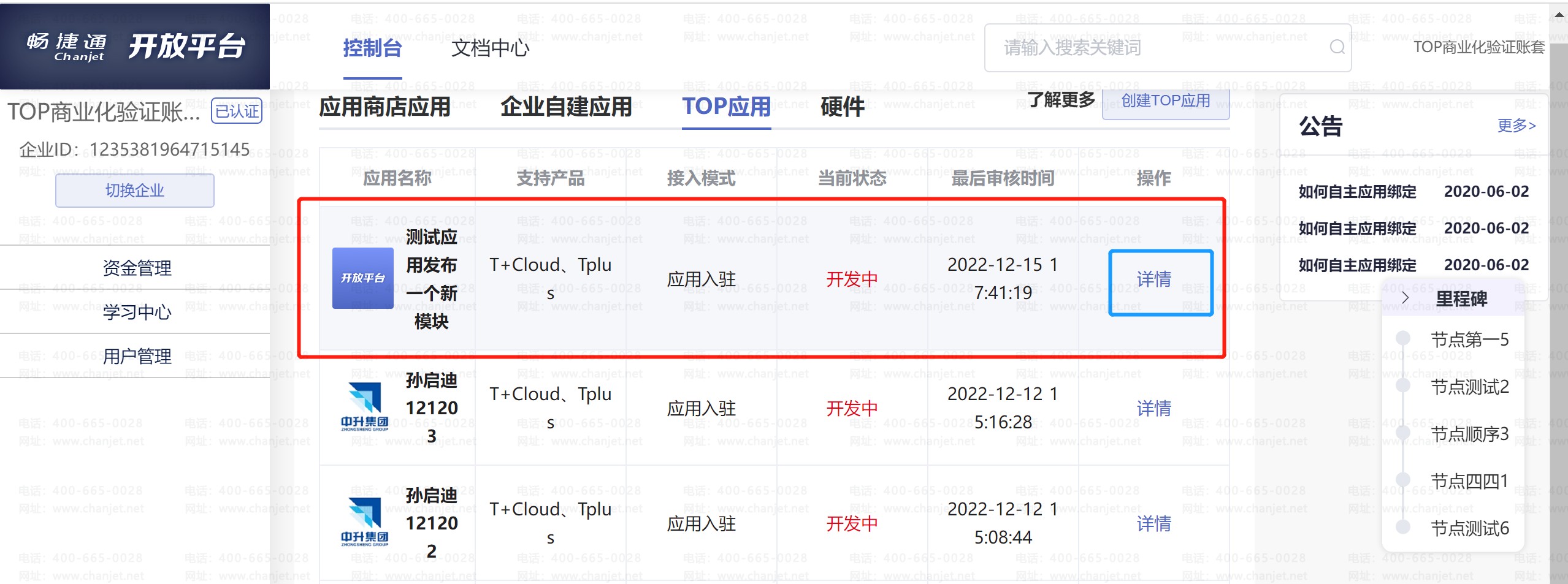Focus the 请输入搜索关键词 search field
The image size is (1568, 584).
[1168, 48]
